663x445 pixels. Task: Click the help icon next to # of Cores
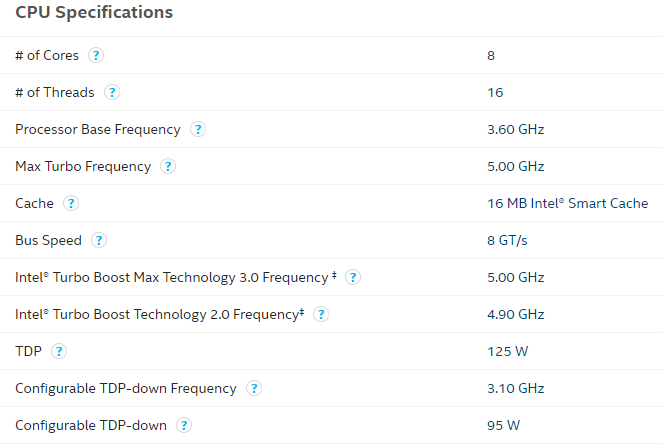(x=96, y=55)
